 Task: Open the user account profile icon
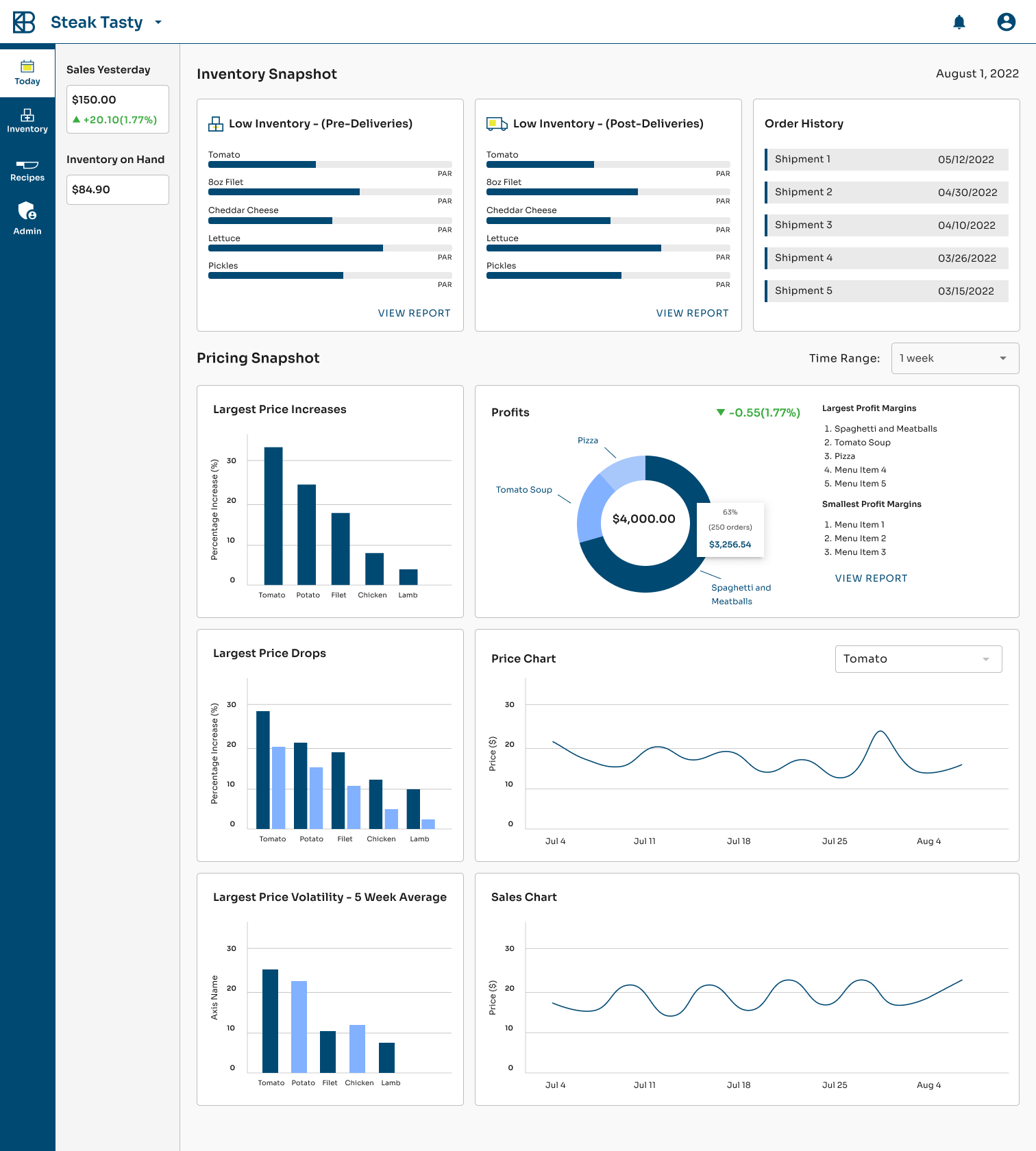pos(1006,22)
